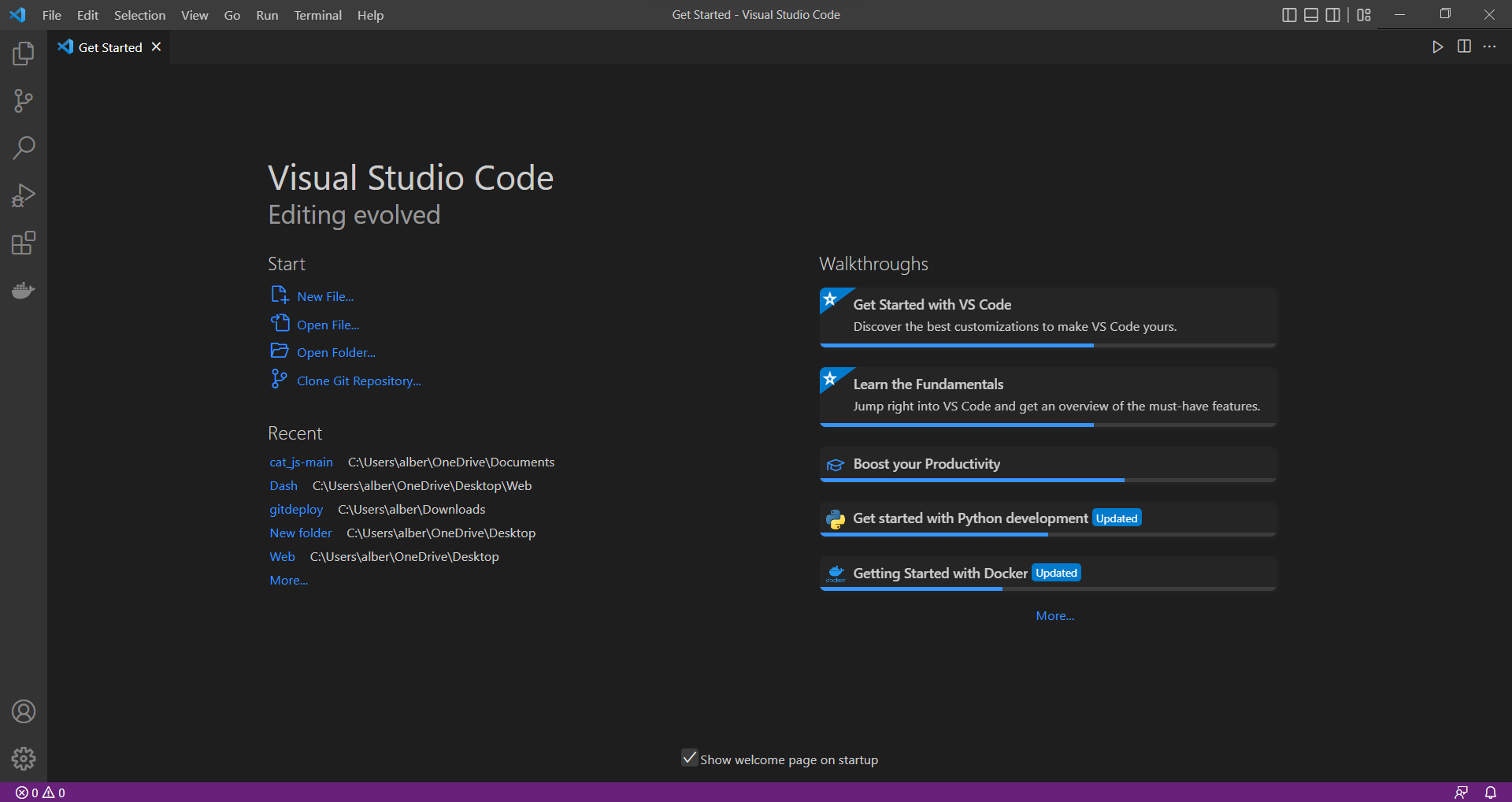Screen dimensions: 1512x802
Task: Close the Get Started tab
Action: tap(157, 47)
